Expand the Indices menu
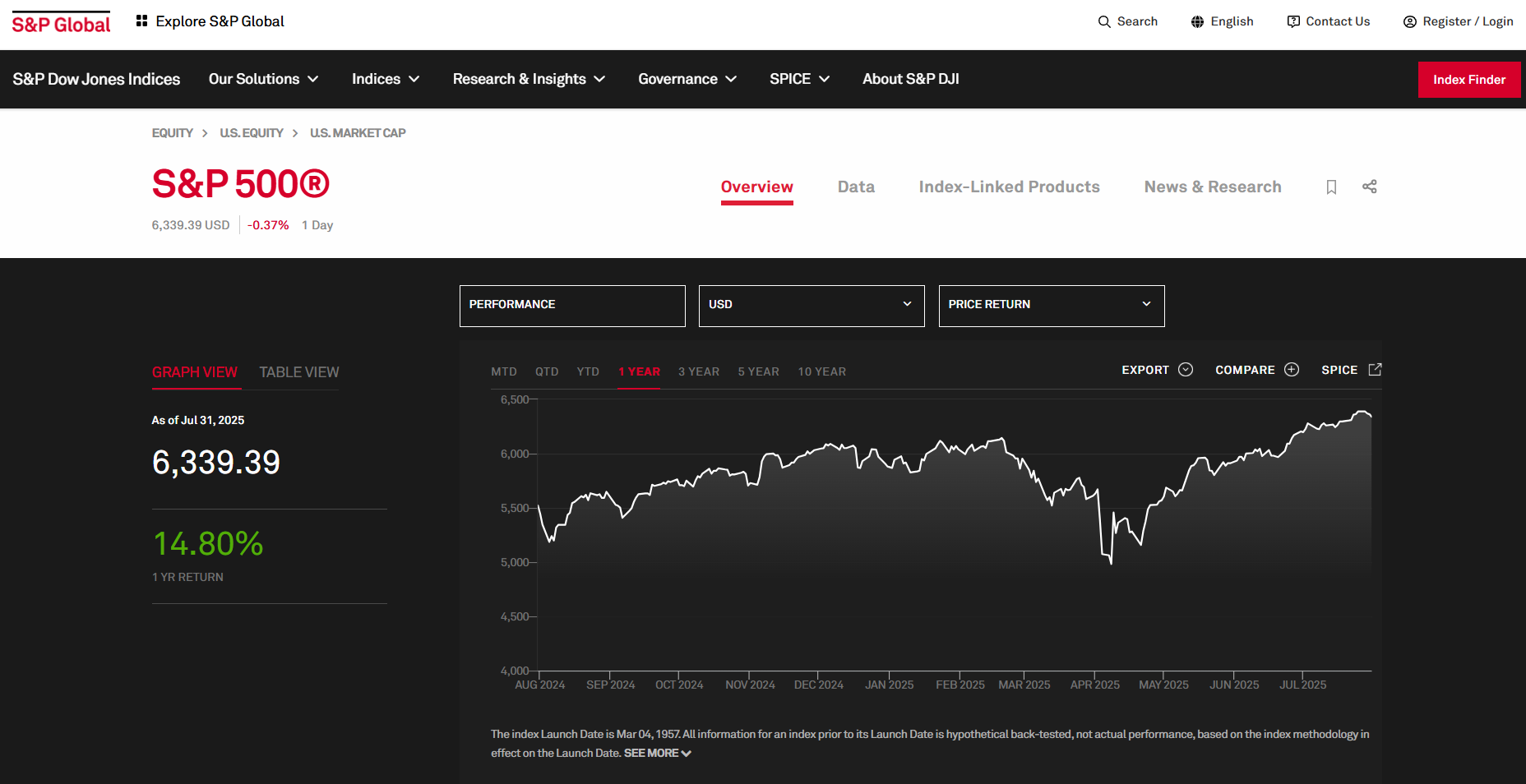Viewport: 1526px width, 784px height. (386, 79)
